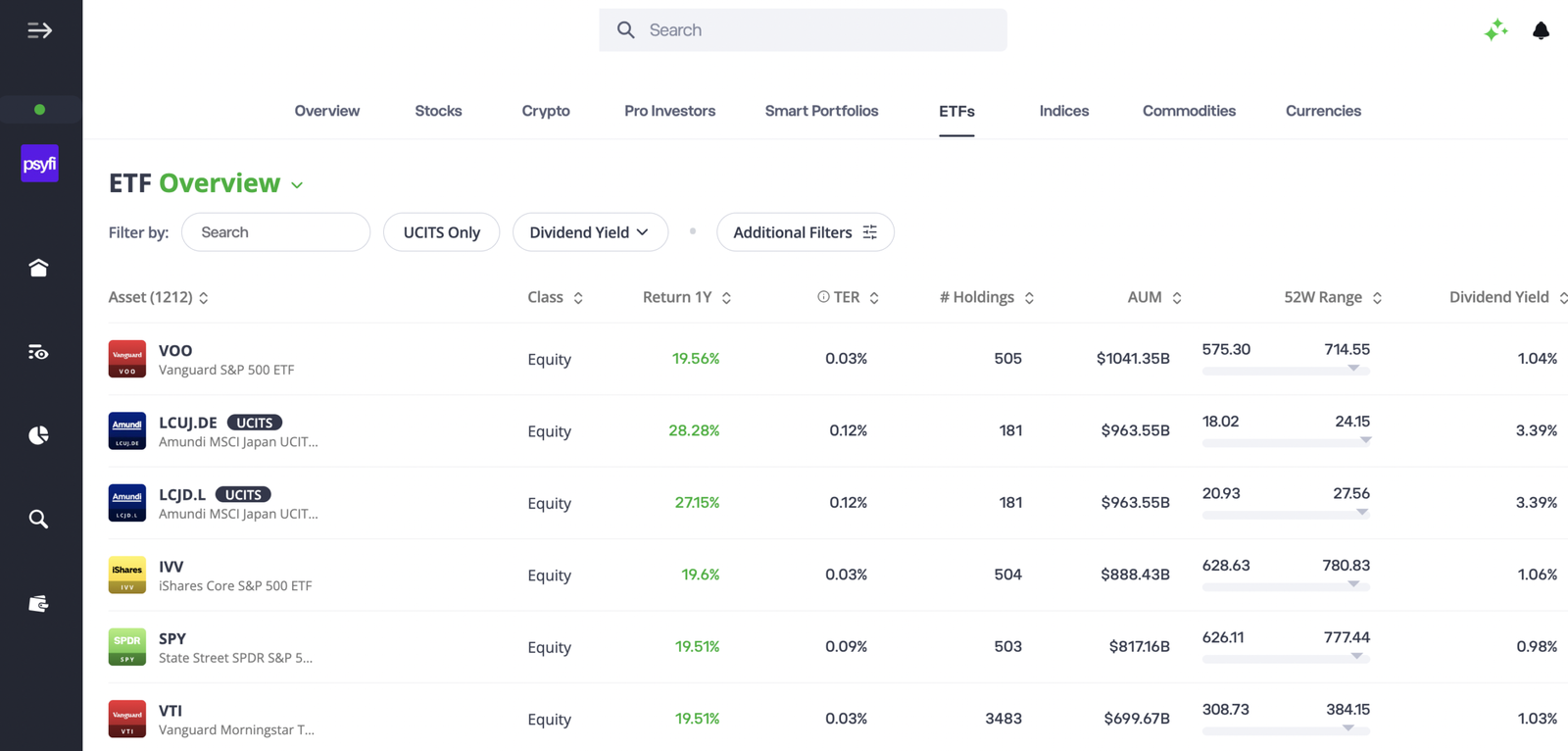Focus the top global Search field

click(x=803, y=30)
